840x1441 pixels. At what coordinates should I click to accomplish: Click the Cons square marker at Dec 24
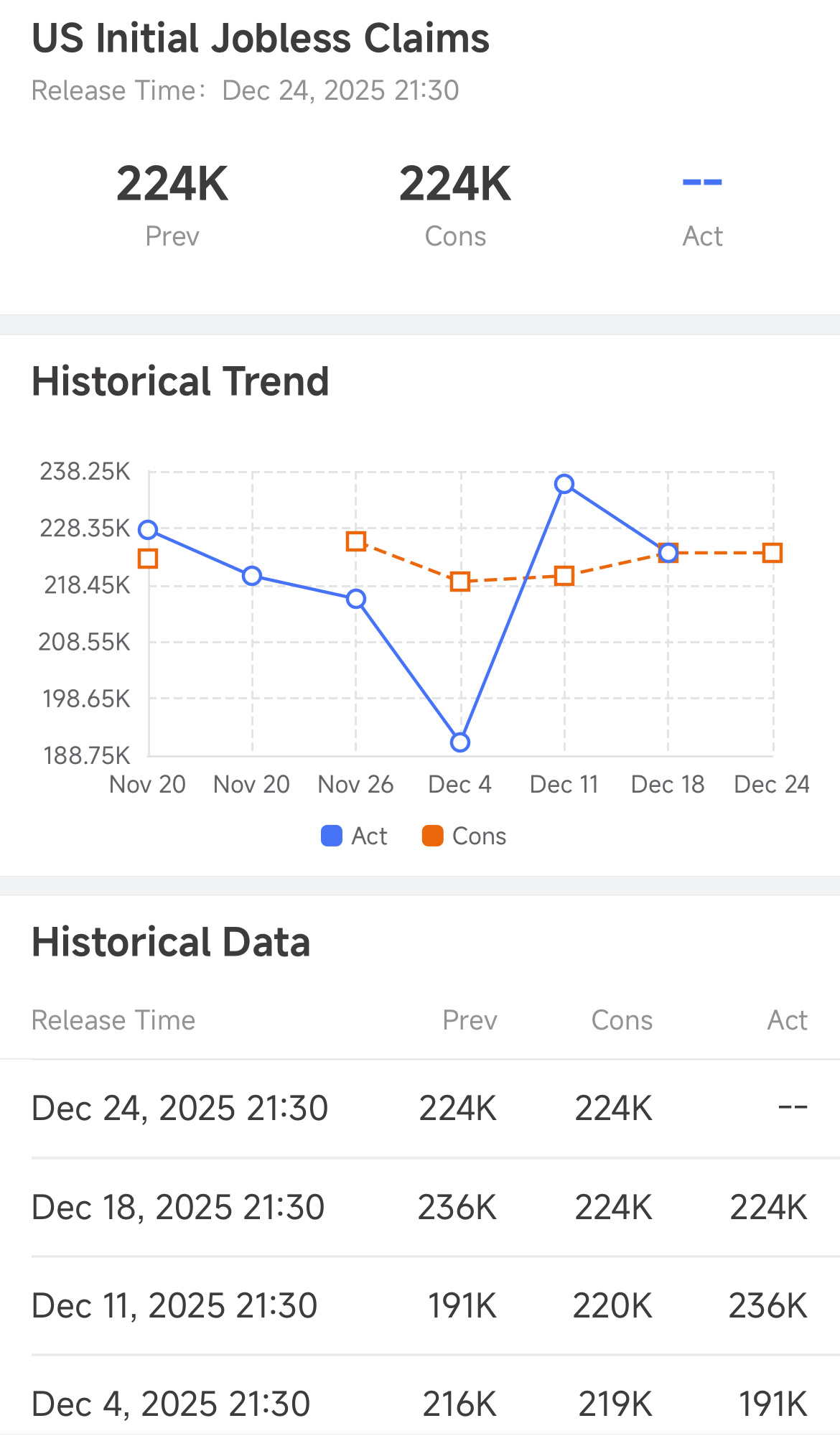tap(773, 553)
